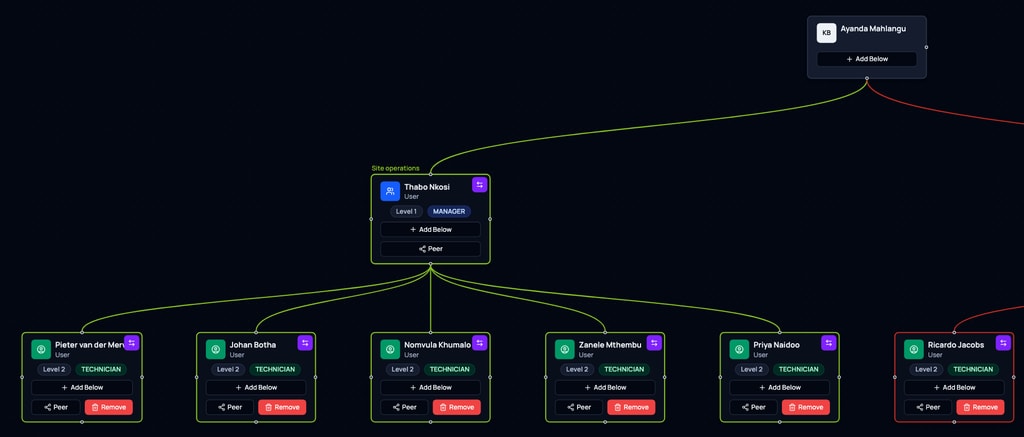Click Priya Naidoo's green user avatar
Screen dimensions: 1024x437
739,349
